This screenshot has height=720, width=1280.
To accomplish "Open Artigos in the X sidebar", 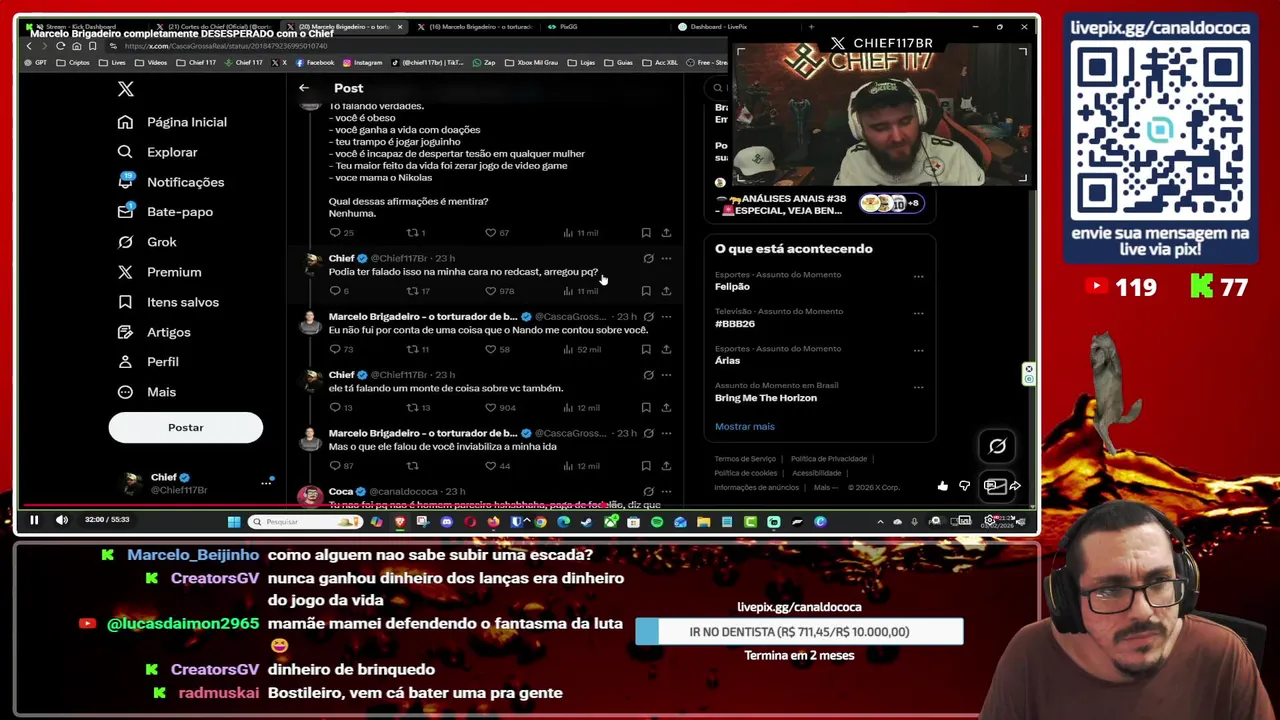I will 154,332.
